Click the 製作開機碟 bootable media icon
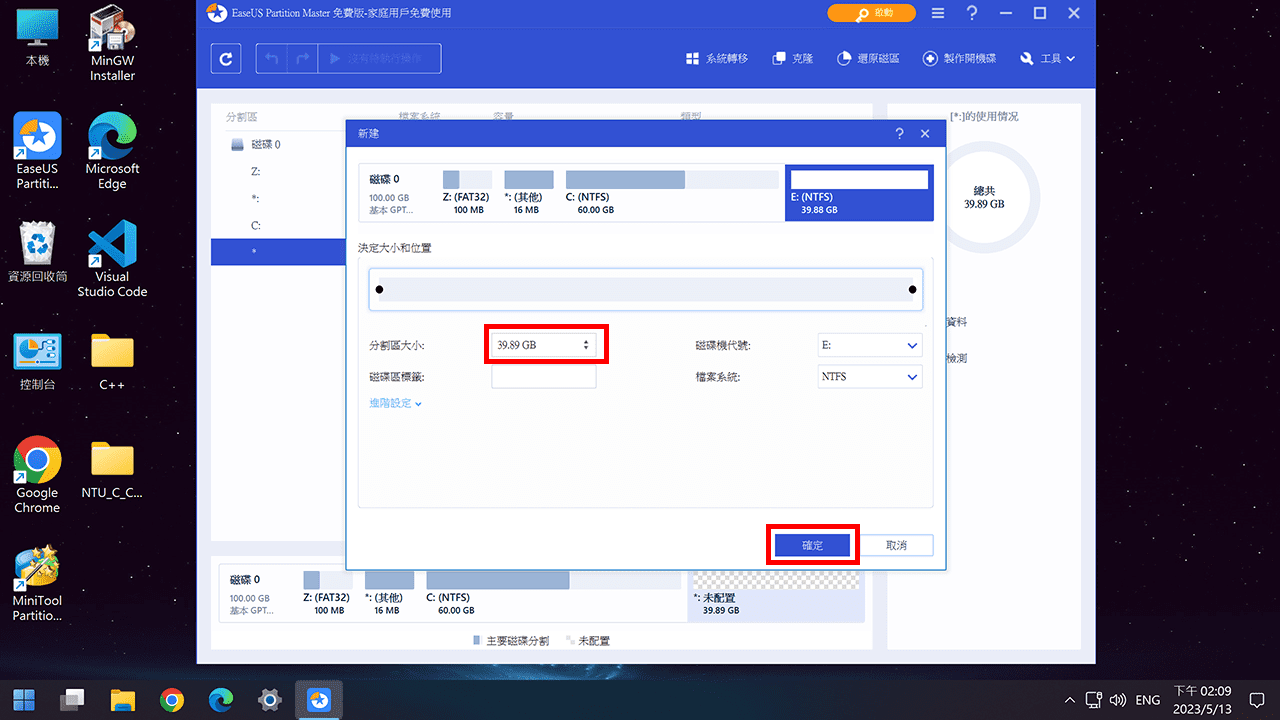 (958, 58)
